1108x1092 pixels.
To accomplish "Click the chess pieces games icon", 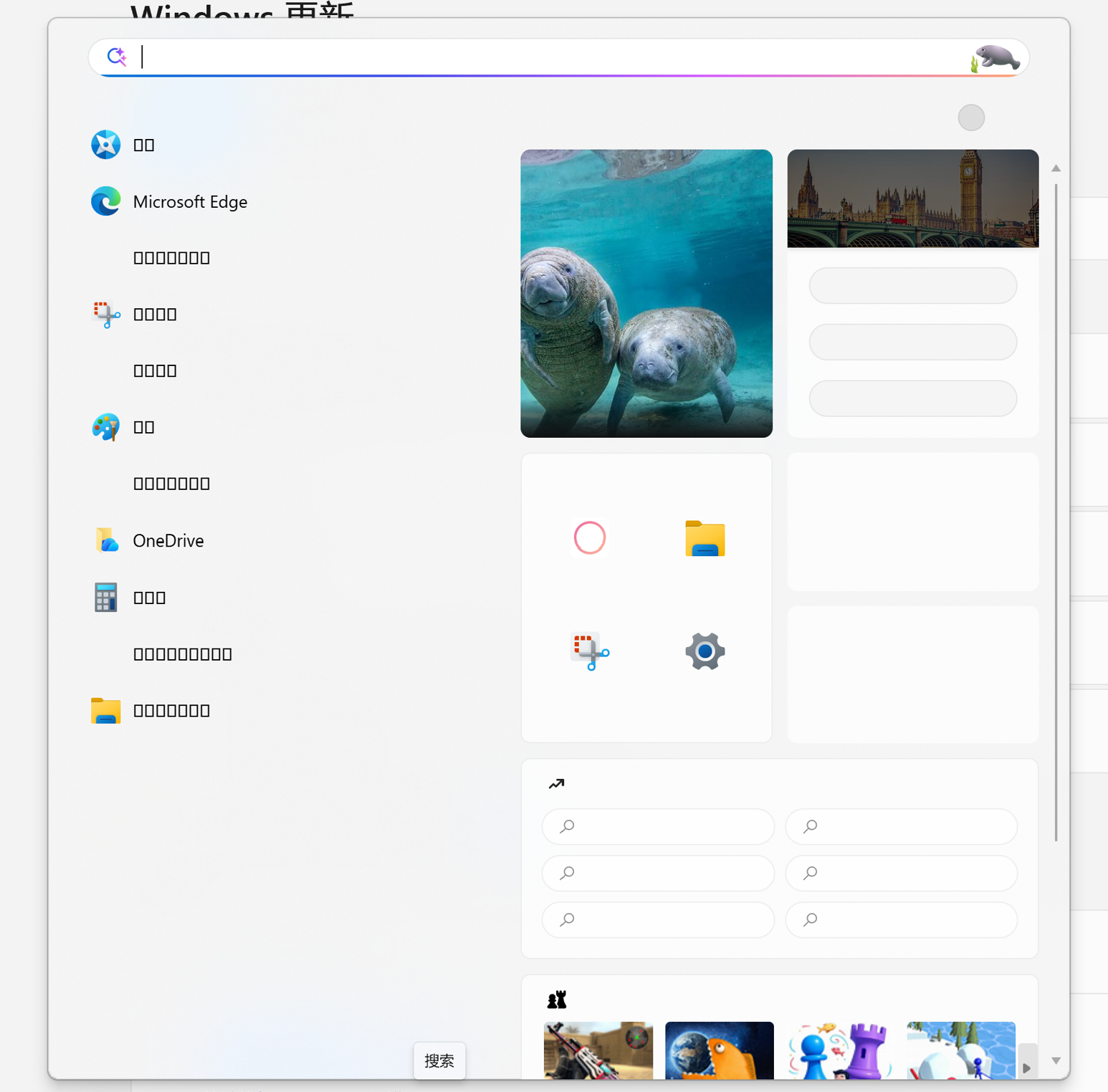I will tap(557, 999).
